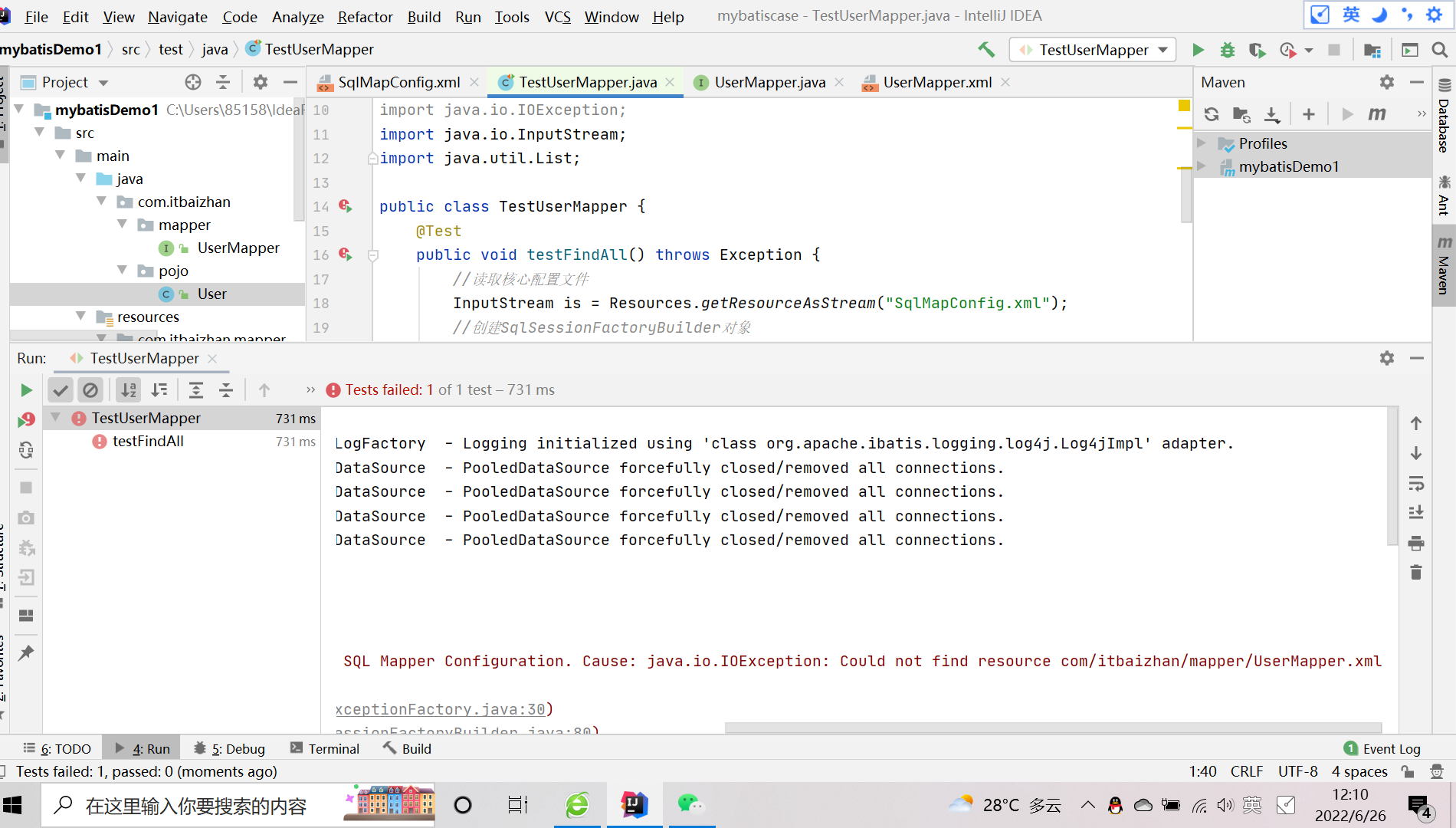
Task: Toggle the Ant side tool window tab
Action: pos(1444,195)
